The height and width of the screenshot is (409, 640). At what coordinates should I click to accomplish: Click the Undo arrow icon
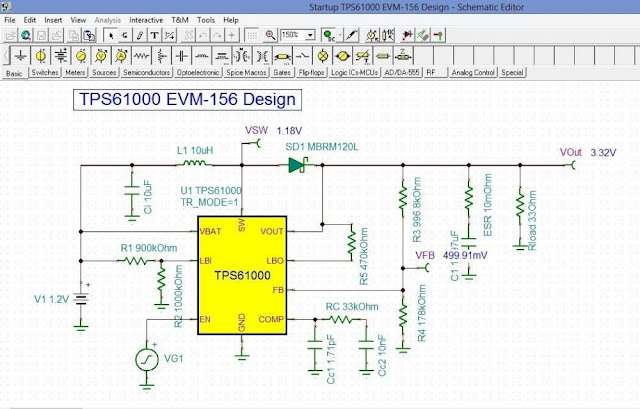pos(203,36)
